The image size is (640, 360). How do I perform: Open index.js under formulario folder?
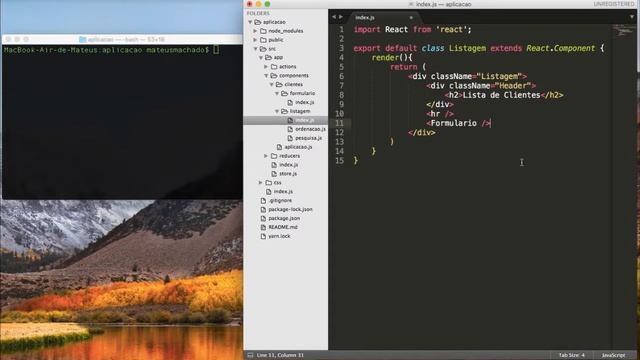coord(304,102)
